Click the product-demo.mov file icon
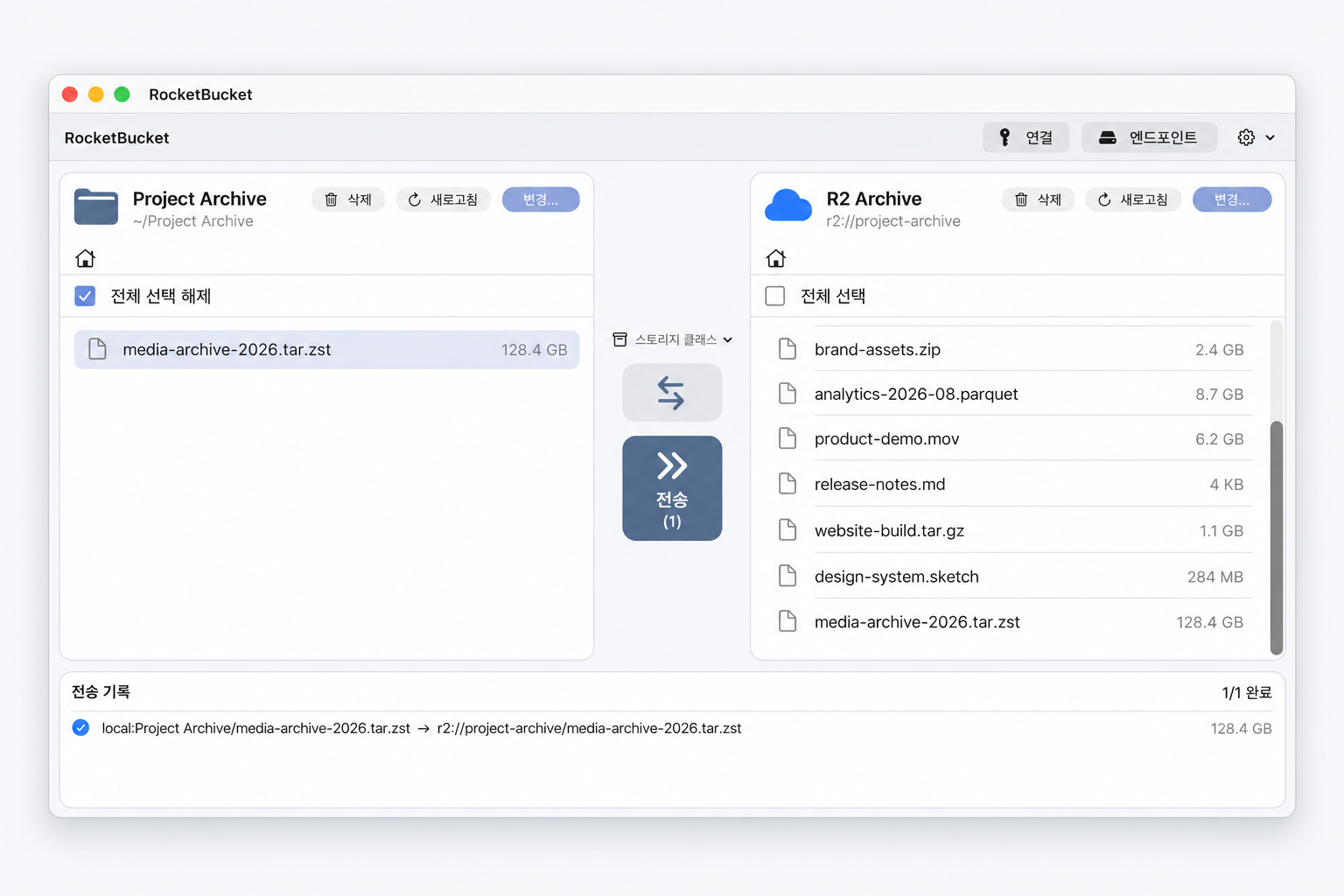Image resolution: width=1344 pixels, height=896 pixels. (x=787, y=438)
